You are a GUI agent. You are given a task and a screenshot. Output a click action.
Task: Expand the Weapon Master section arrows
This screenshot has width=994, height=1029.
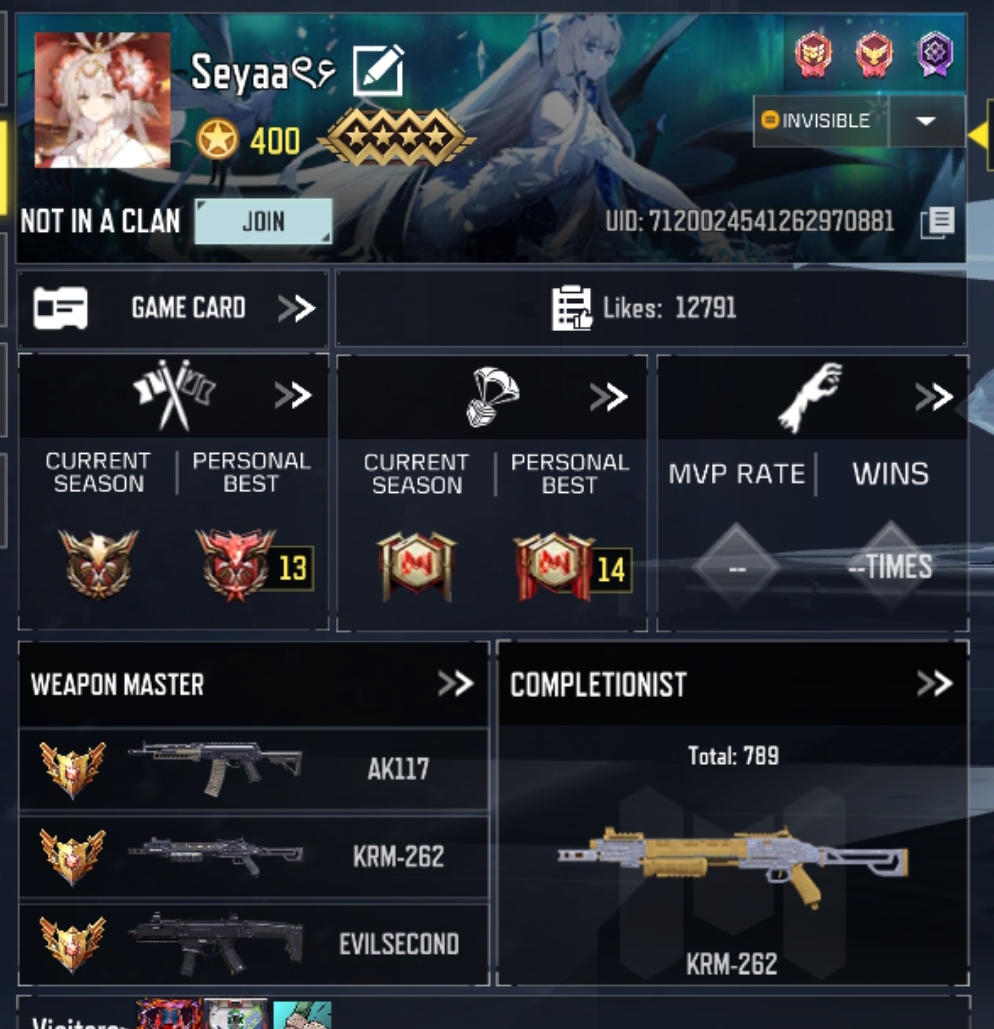(455, 684)
